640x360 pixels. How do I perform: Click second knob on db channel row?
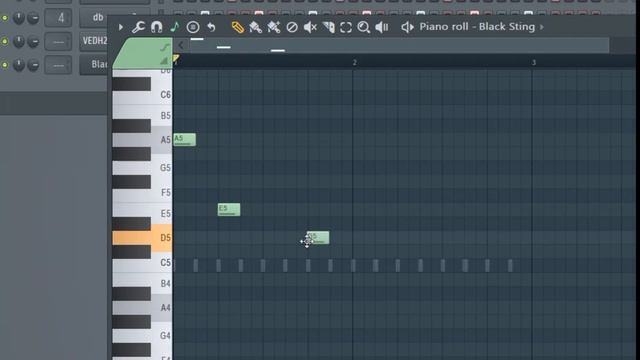pyautogui.click(x=33, y=18)
